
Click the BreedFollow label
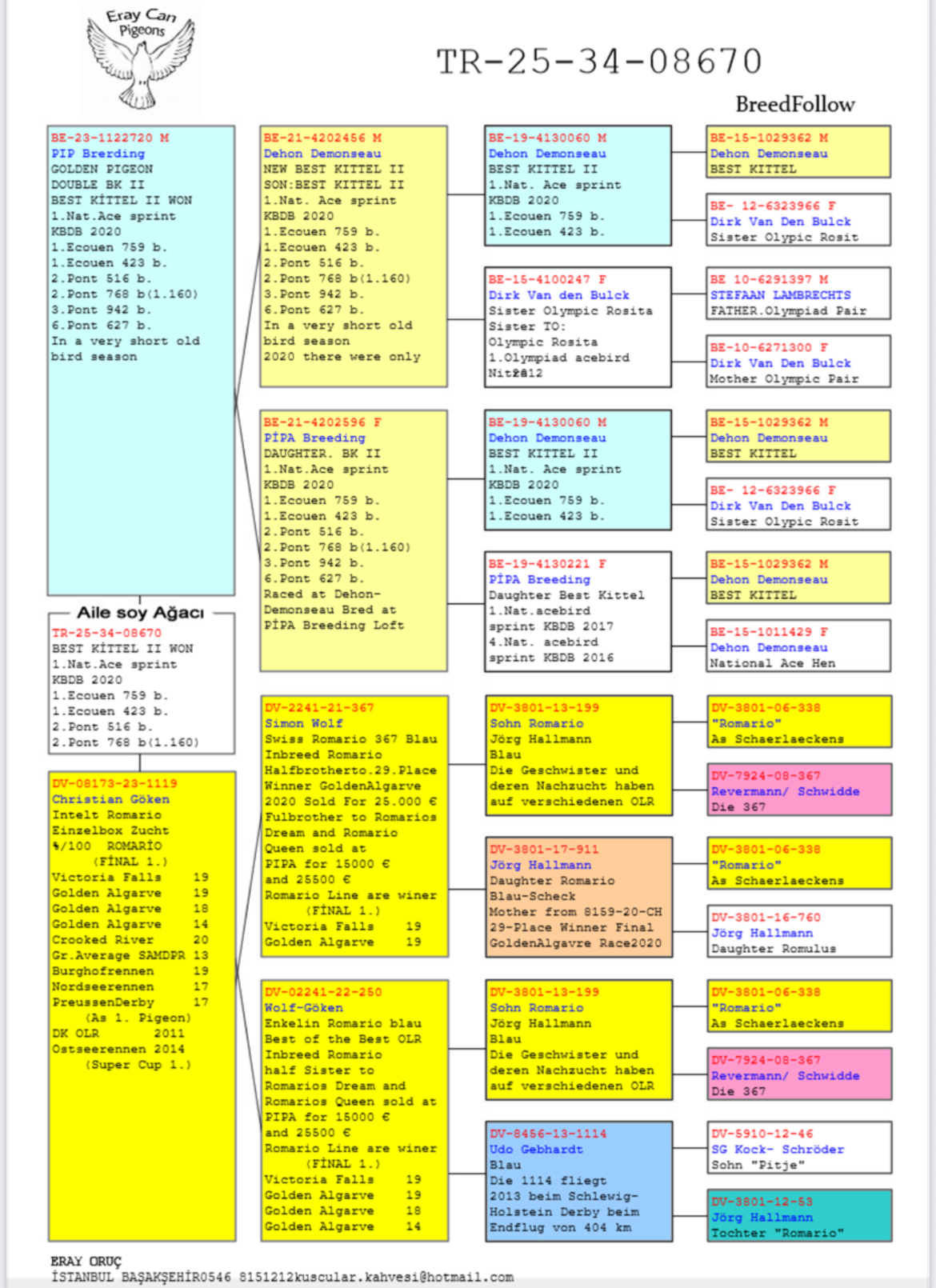[x=794, y=105]
